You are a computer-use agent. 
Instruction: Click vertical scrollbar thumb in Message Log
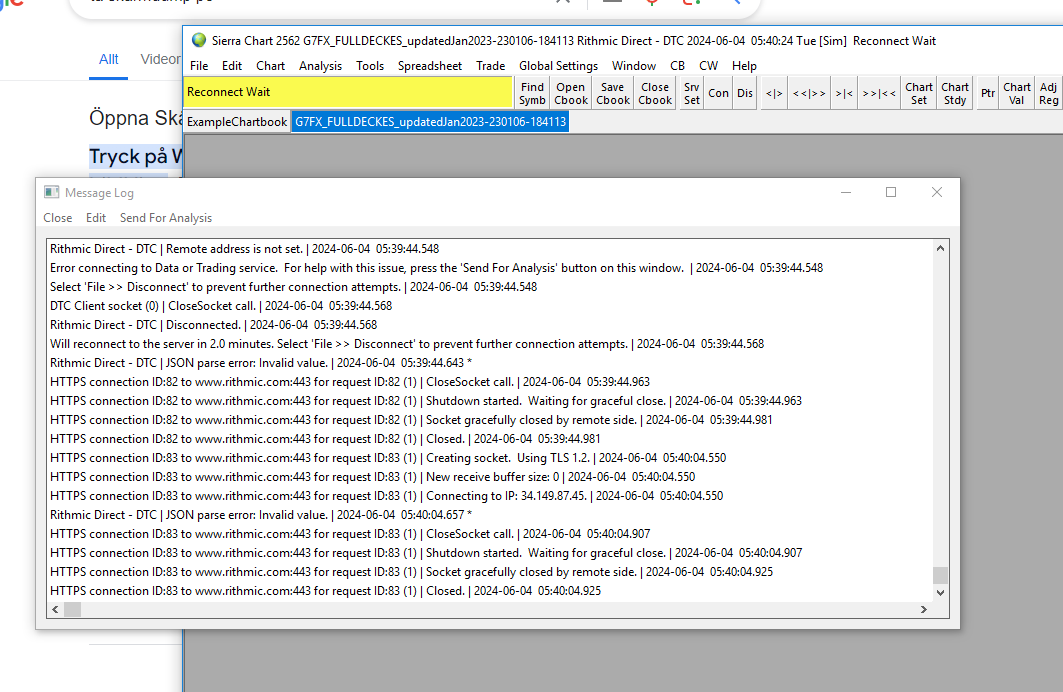940,575
